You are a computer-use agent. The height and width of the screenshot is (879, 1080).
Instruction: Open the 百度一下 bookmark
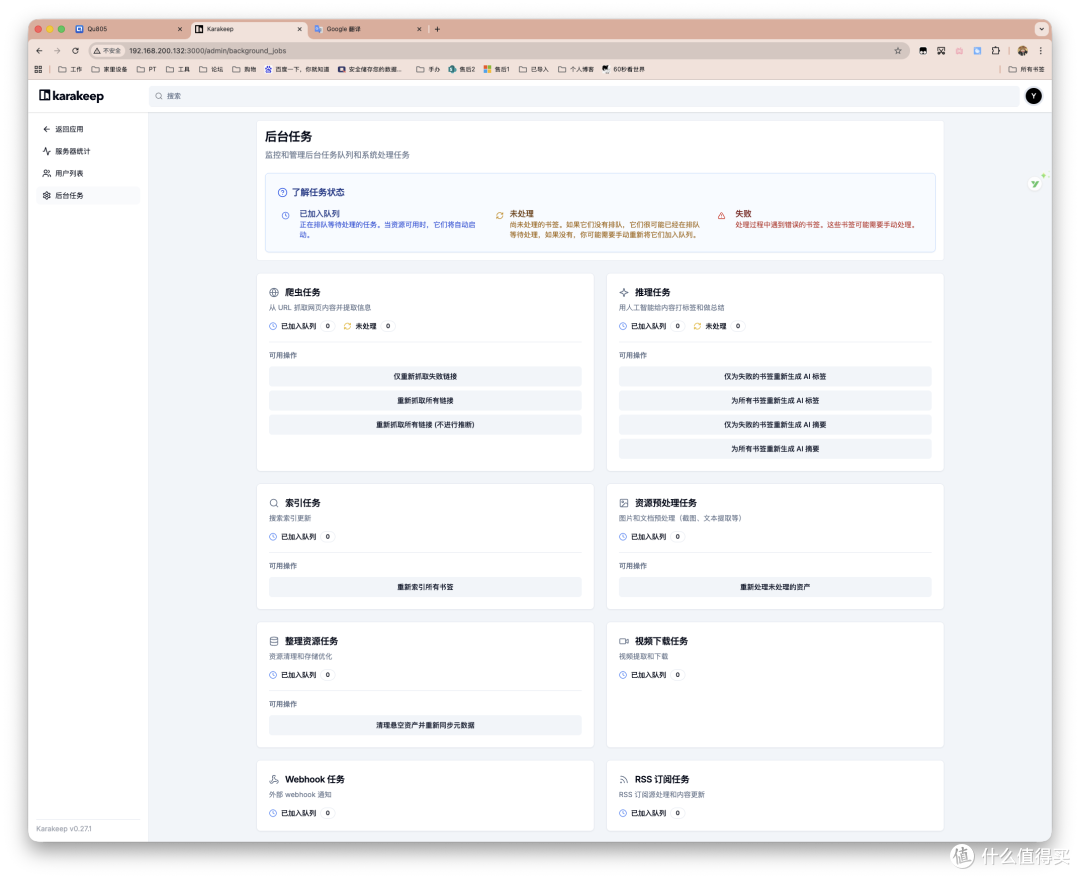click(x=297, y=69)
